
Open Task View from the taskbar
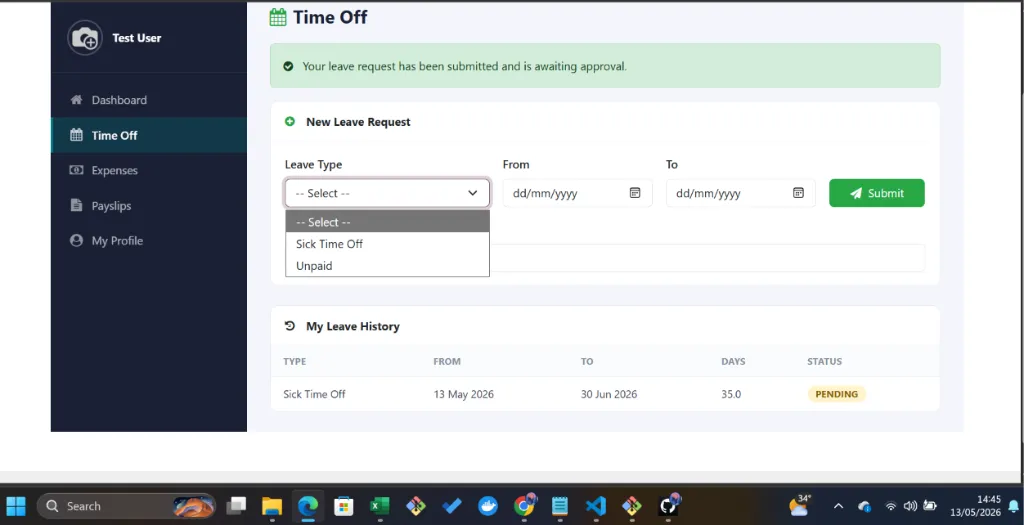click(236, 506)
